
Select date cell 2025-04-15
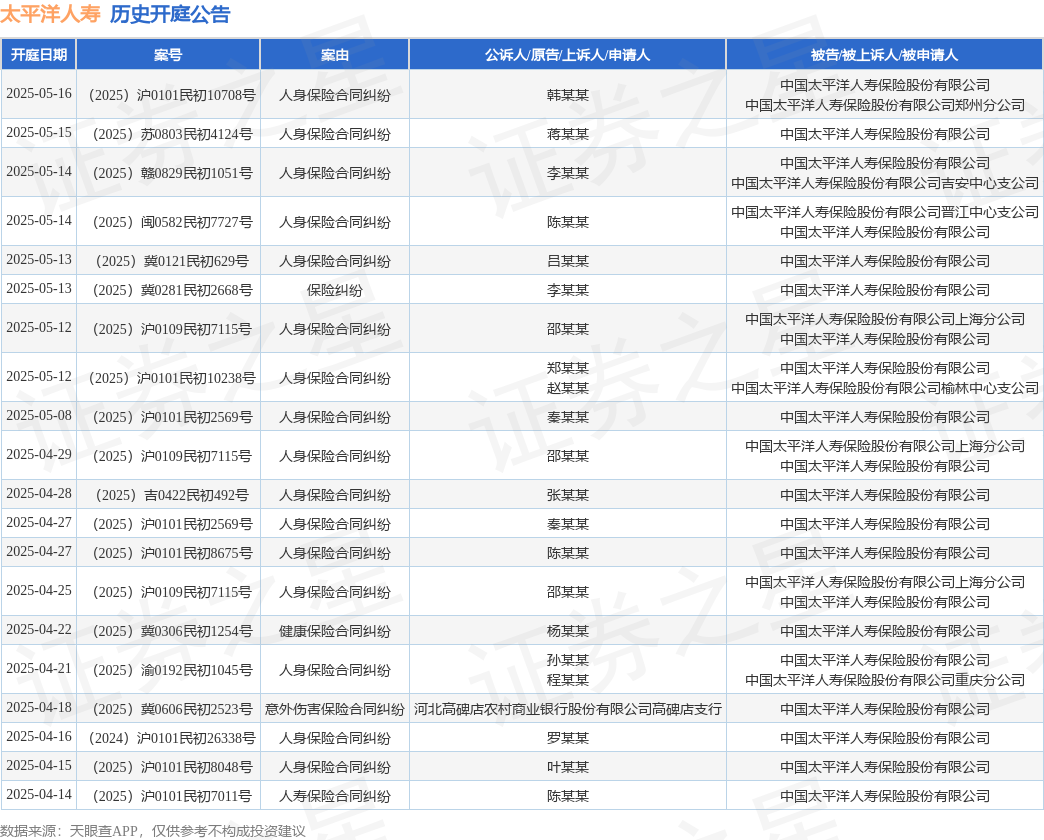[x=39, y=765]
